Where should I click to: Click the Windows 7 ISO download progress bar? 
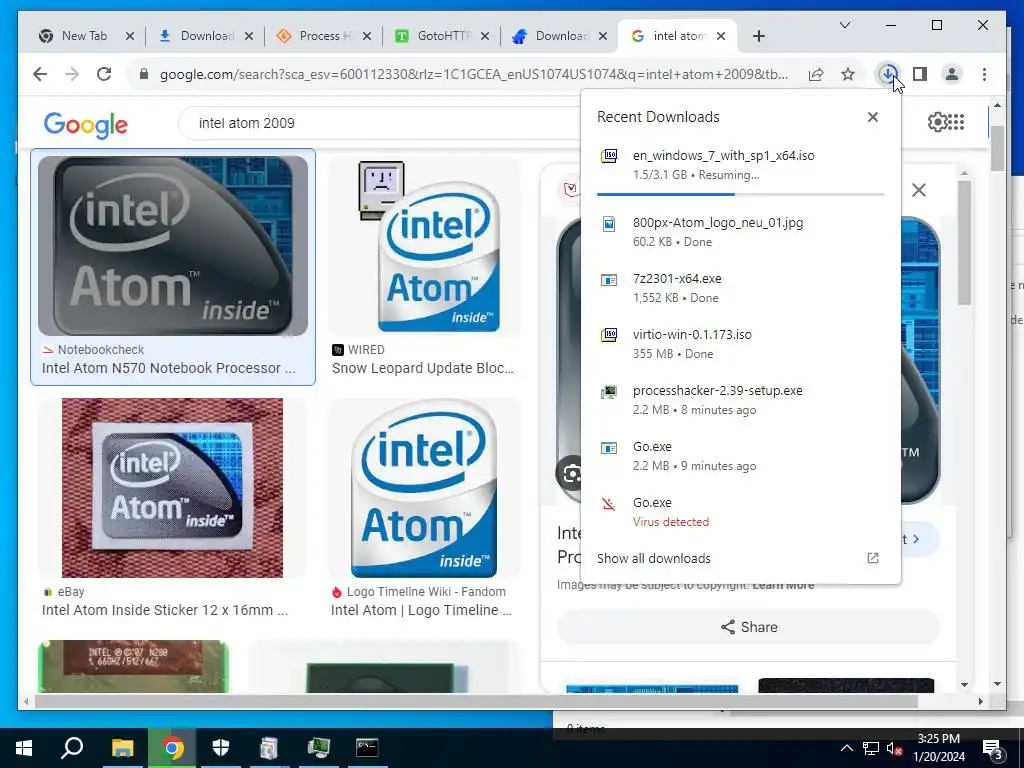(740, 194)
